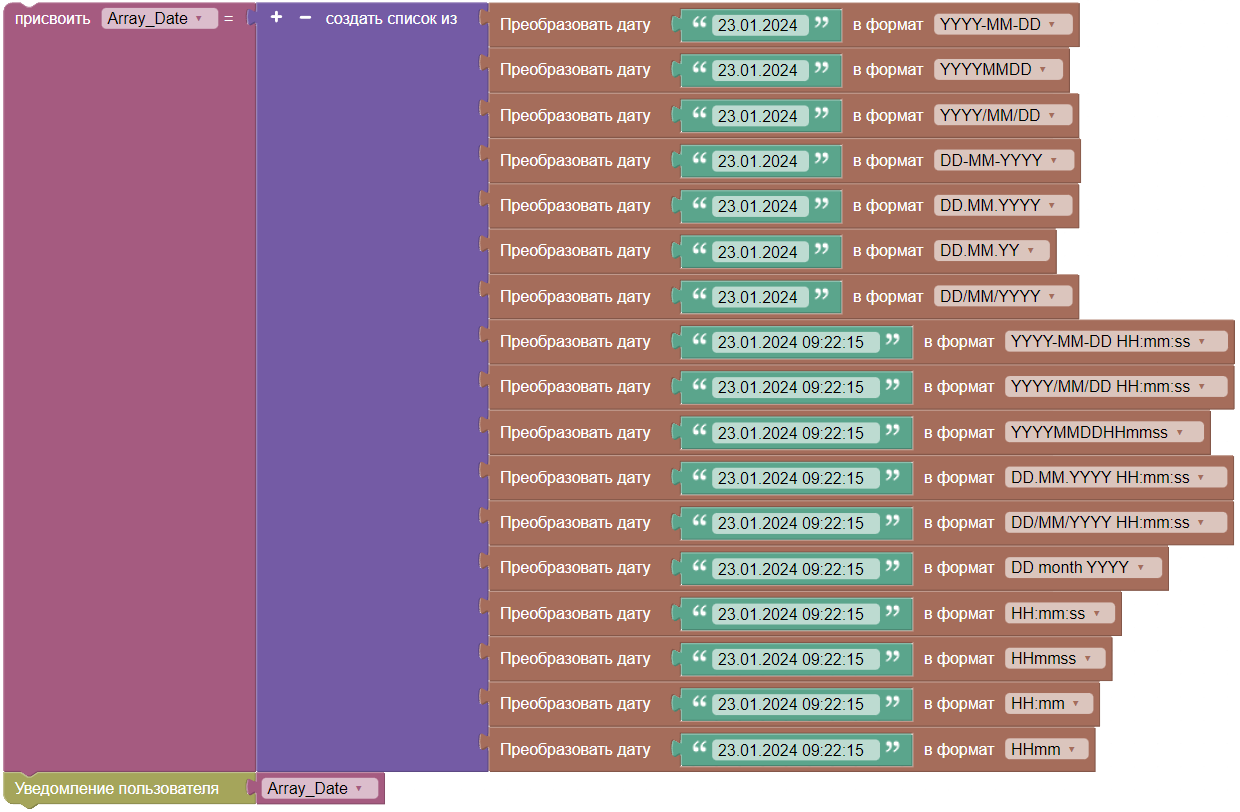Image resolution: width=1240 pixels, height=812 pixels.
Task: Edit the date text in the HHmmss row
Action: point(795,659)
